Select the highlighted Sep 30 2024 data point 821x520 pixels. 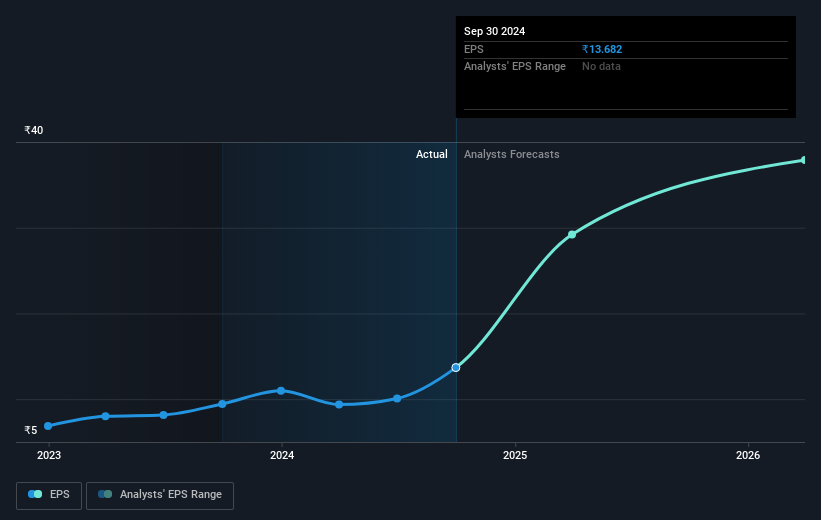coord(456,368)
